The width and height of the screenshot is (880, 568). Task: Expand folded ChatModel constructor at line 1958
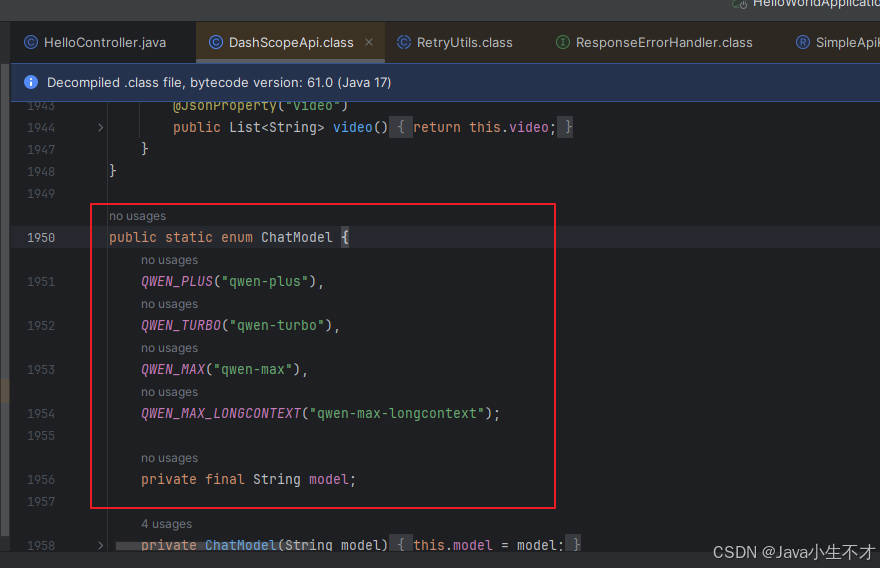(100, 545)
